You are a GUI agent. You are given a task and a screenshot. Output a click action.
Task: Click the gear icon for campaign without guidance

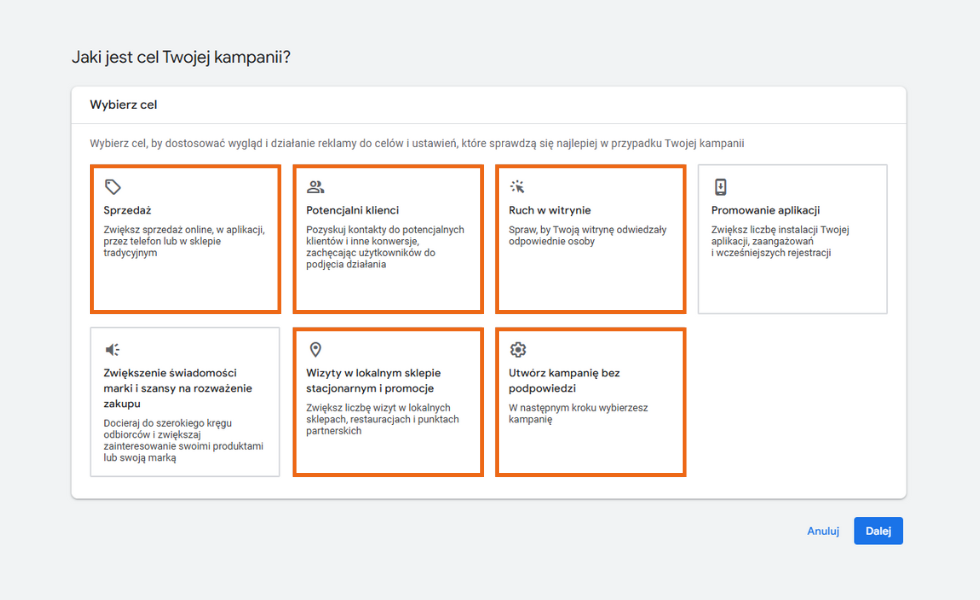click(517, 349)
